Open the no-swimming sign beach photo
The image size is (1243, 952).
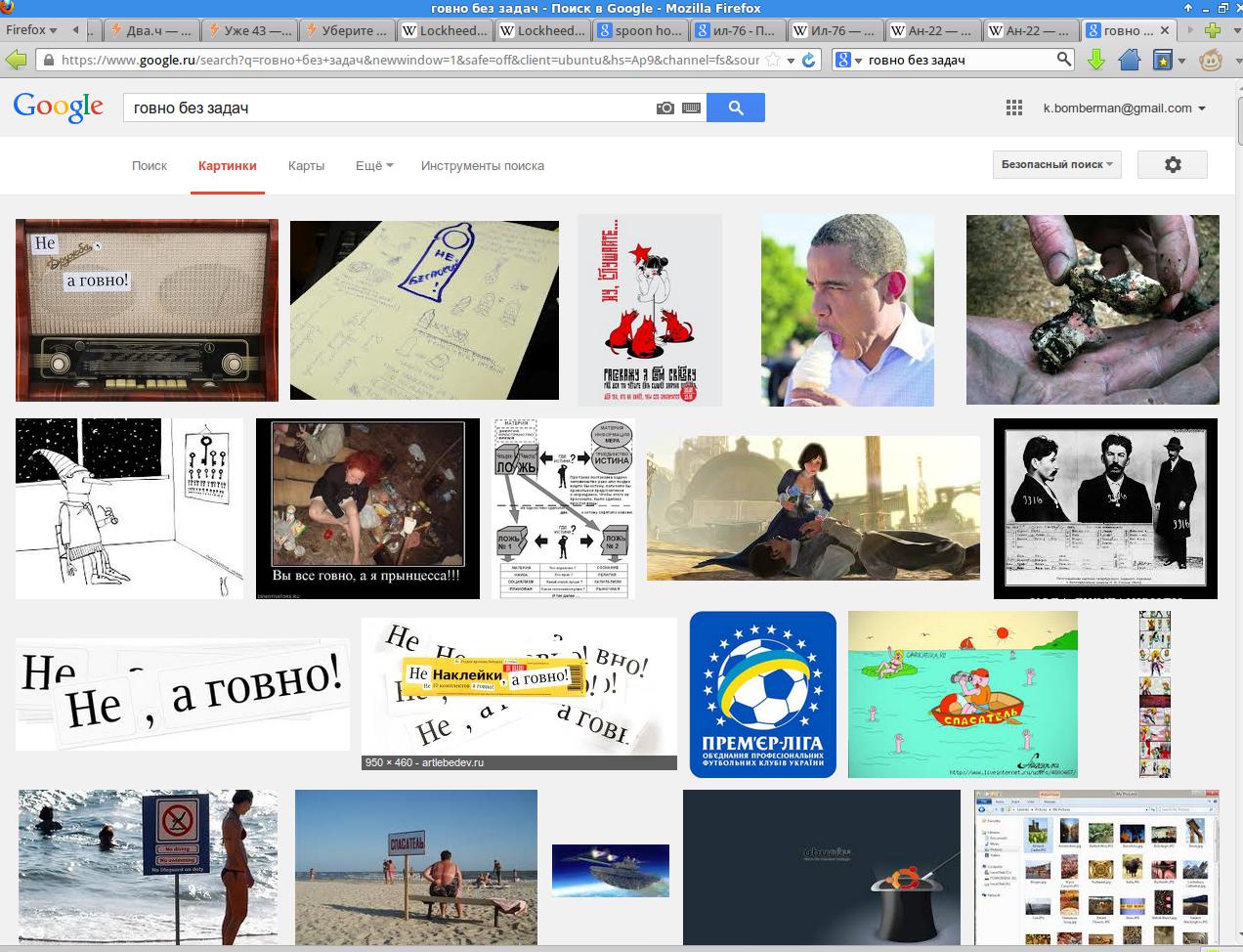click(148, 867)
